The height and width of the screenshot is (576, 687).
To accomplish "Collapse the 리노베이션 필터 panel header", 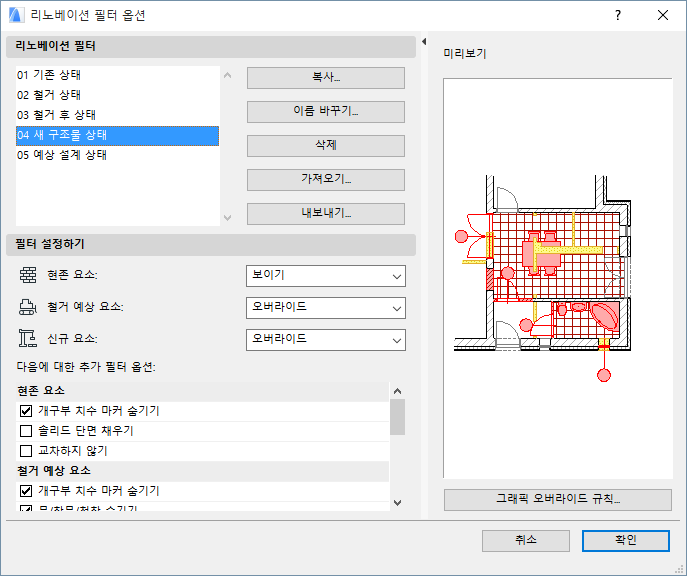I will tap(211, 47).
